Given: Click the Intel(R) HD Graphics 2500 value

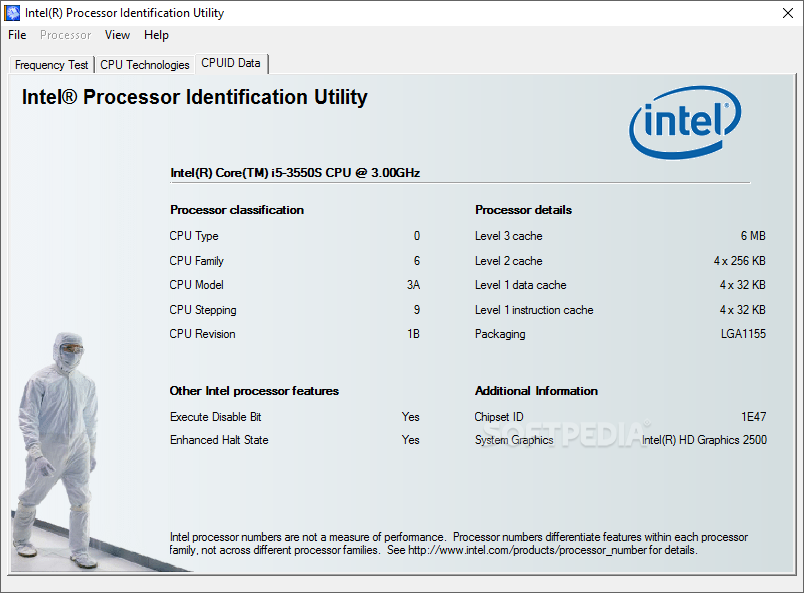Looking at the screenshot, I should click(704, 440).
